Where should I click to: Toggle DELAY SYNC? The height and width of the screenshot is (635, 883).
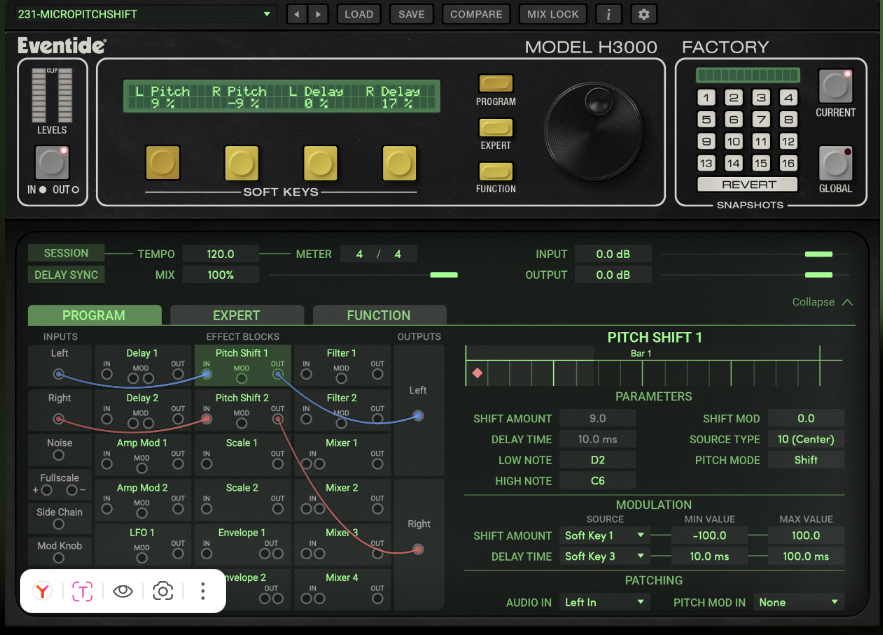point(66,275)
